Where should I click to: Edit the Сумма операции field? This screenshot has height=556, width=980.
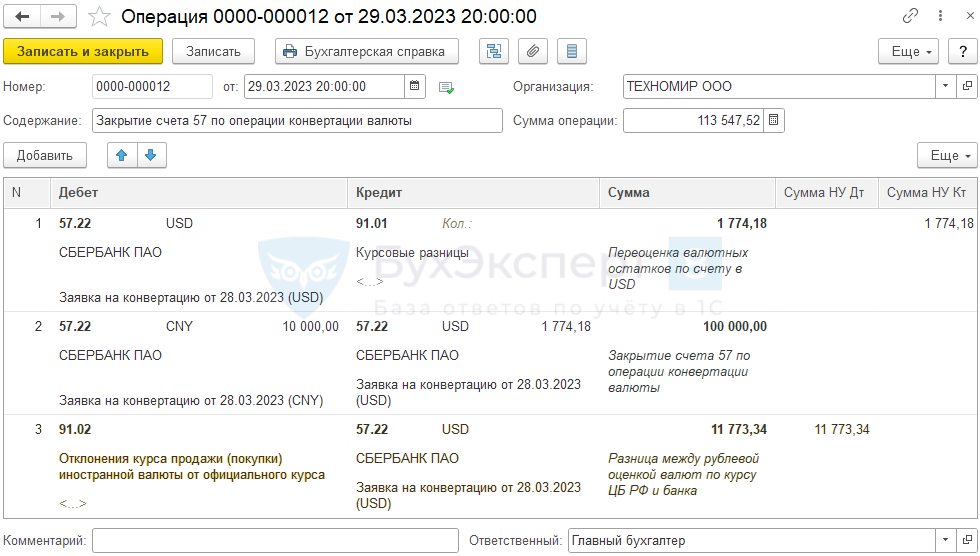(x=693, y=121)
